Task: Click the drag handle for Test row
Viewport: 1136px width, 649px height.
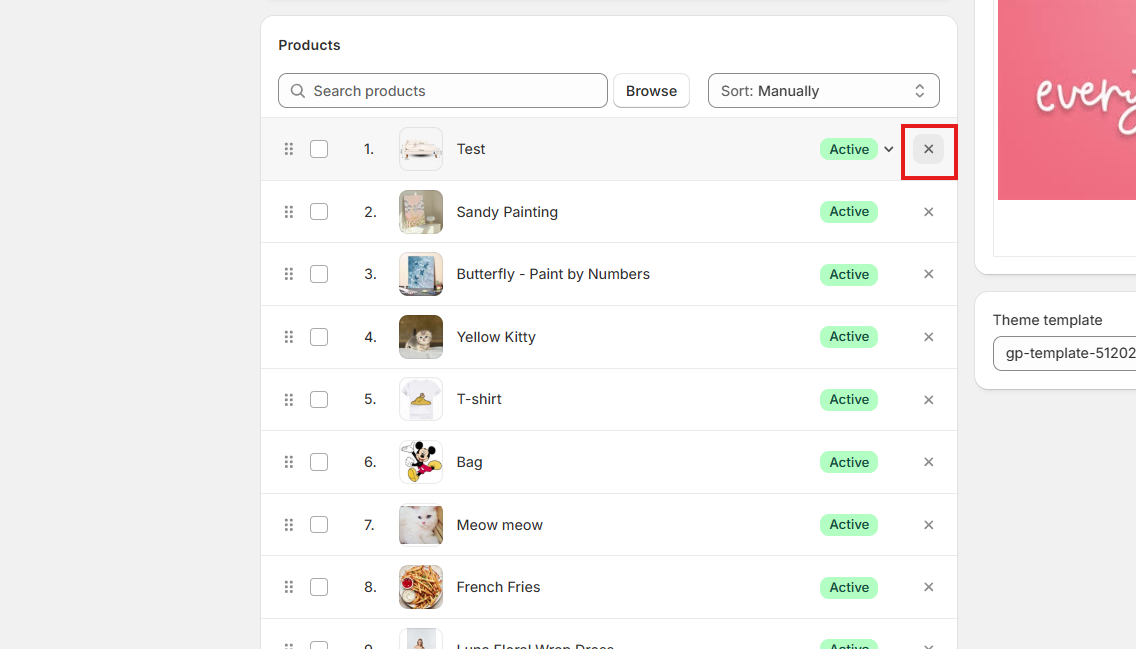Action: (x=289, y=149)
